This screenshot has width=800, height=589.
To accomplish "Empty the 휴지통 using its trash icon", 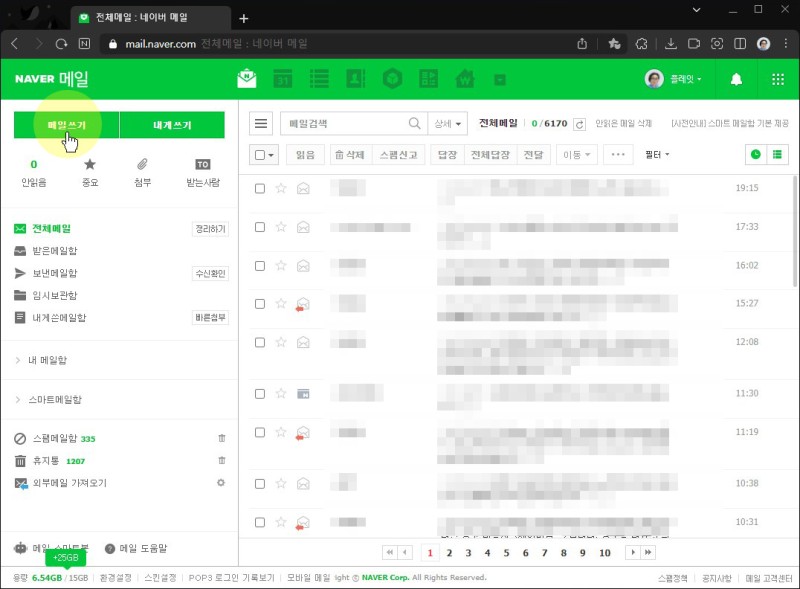I will tap(222, 460).
